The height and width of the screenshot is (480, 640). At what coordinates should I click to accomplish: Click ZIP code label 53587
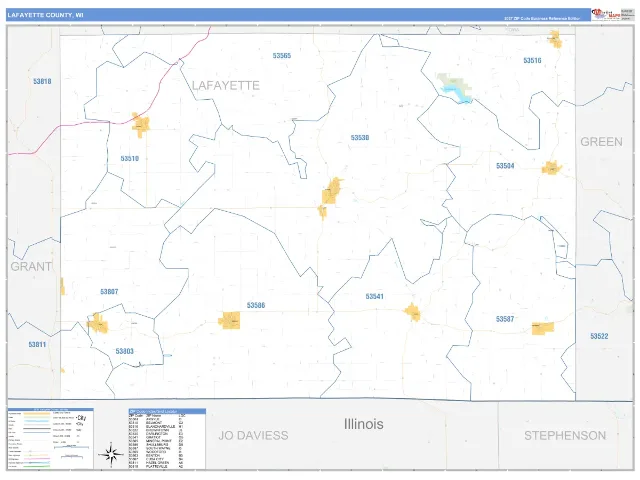tap(504, 319)
